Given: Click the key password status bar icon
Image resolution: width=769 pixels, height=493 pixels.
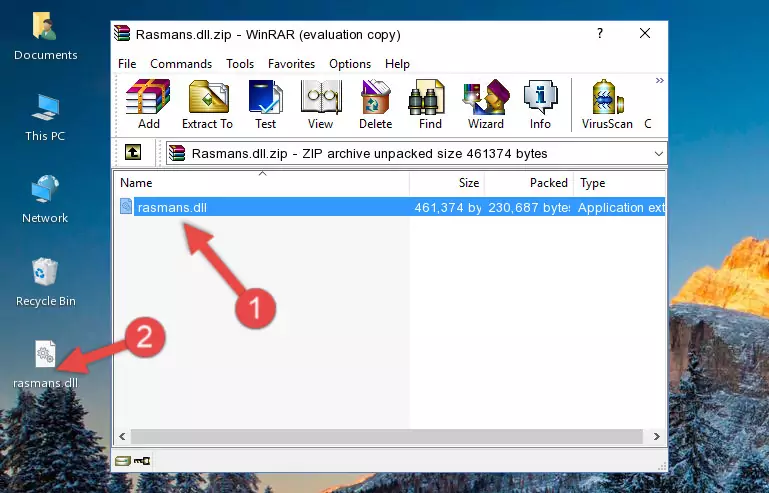Looking at the screenshot, I should pyautogui.click(x=142, y=461).
